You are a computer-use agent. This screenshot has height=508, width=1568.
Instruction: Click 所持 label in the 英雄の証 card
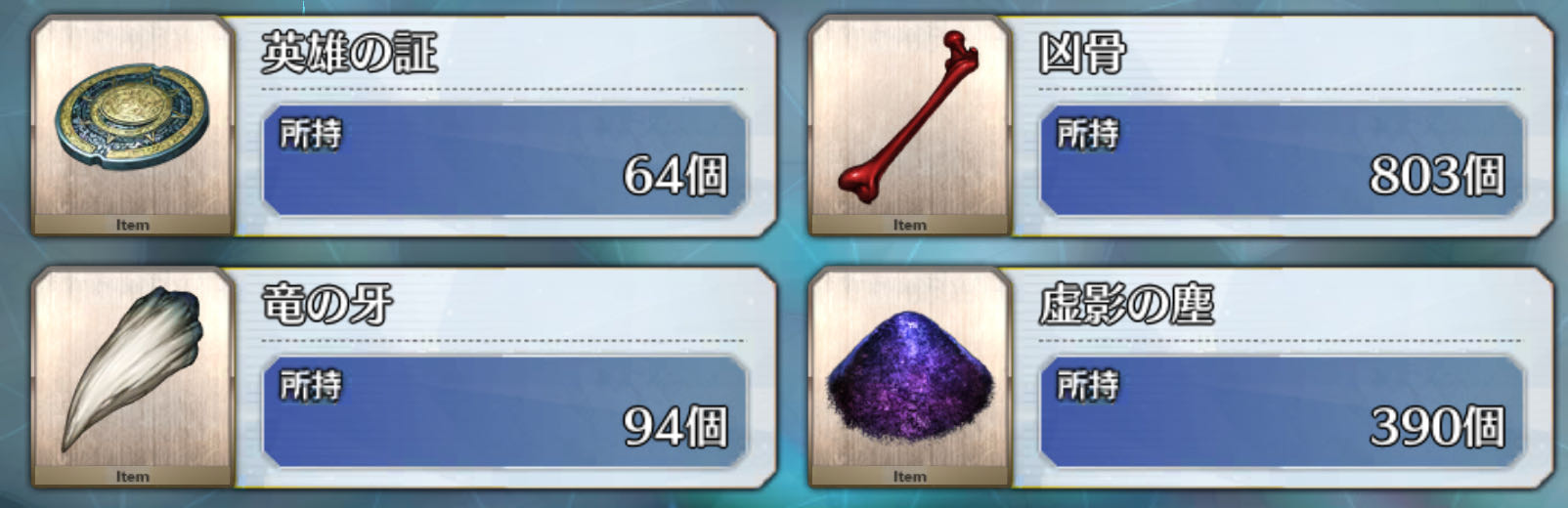311,134
